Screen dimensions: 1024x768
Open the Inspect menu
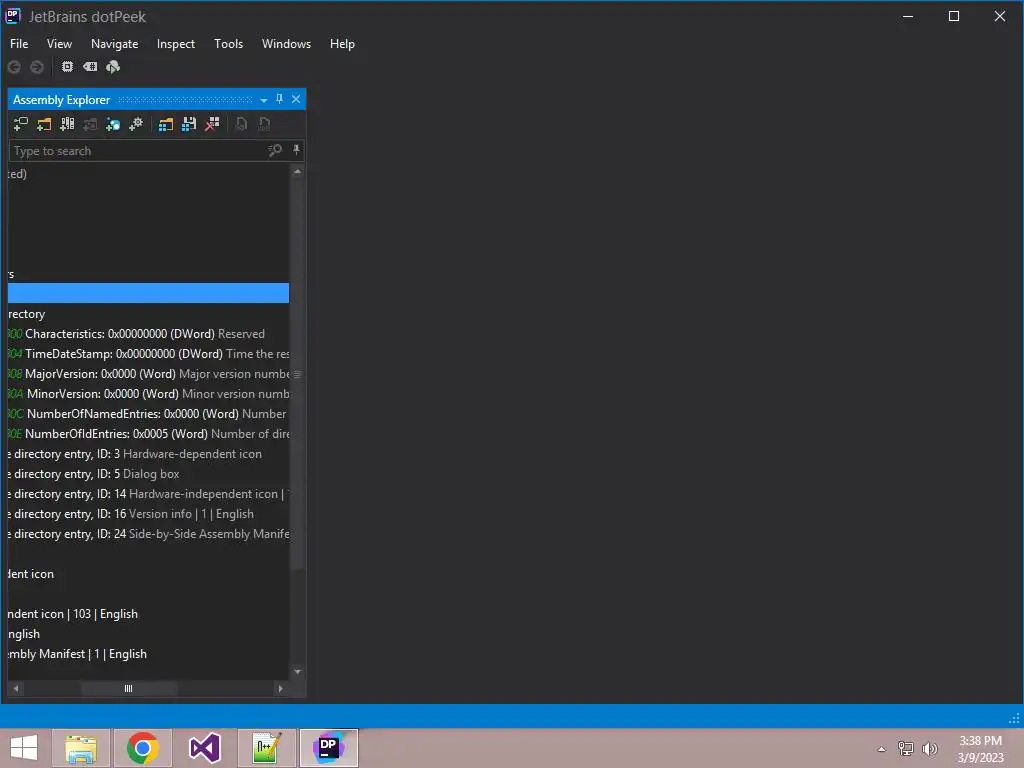[176, 44]
